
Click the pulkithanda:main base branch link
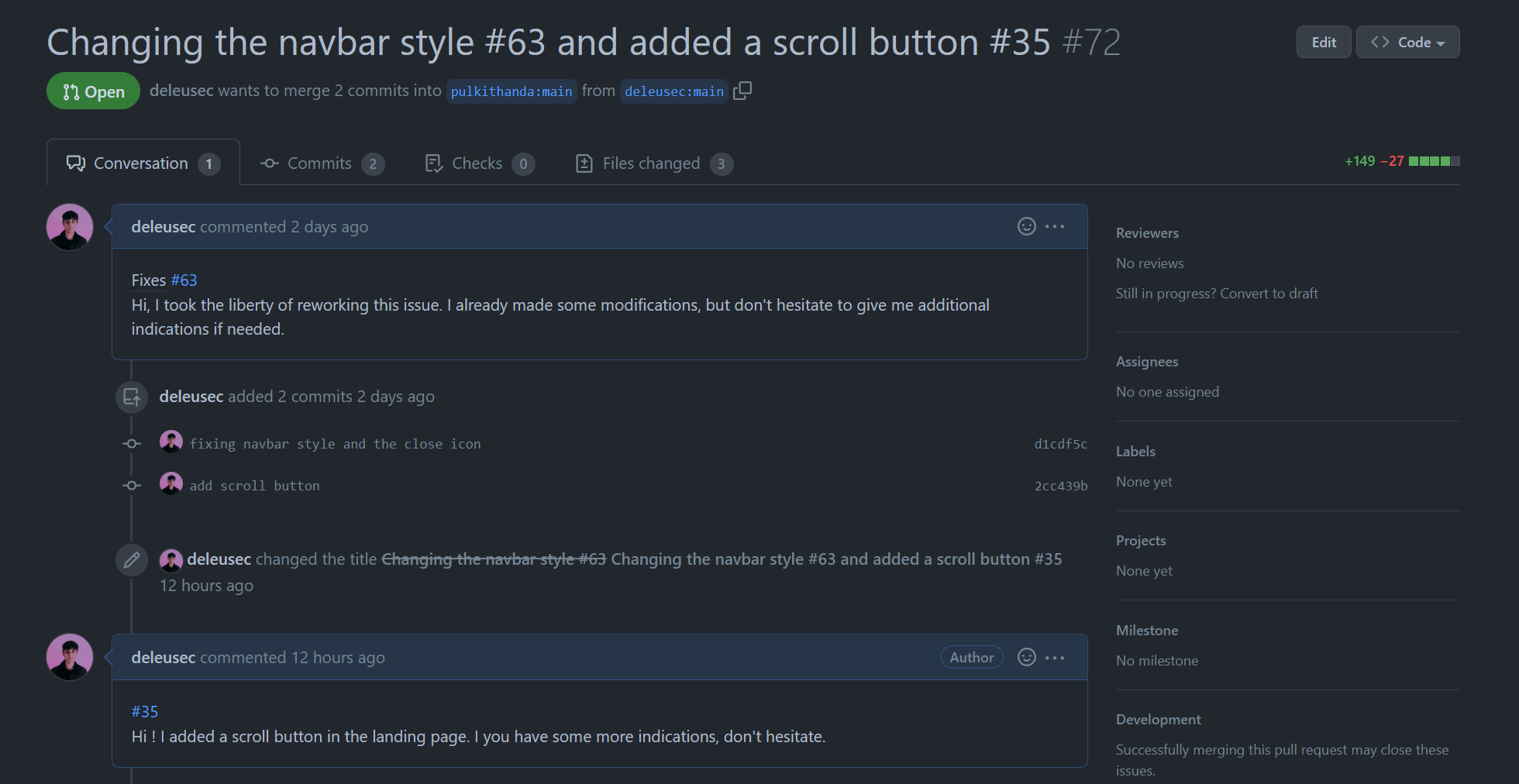pyautogui.click(x=511, y=91)
